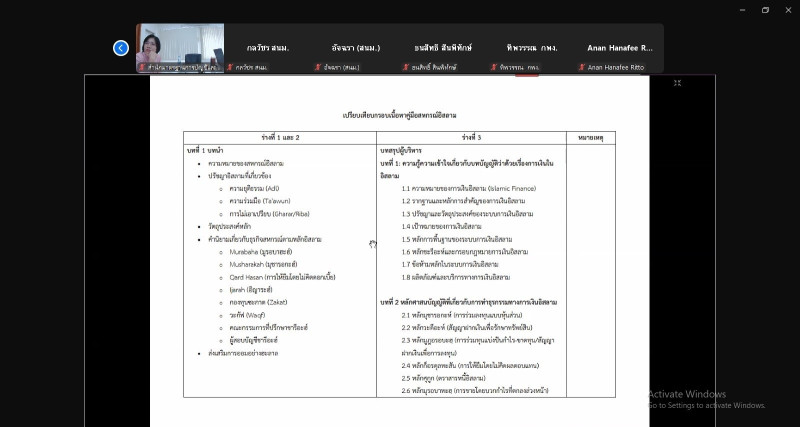The height and width of the screenshot is (427, 800).
Task: Click the 'หมายเหตุ' column header
Action: [x=591, y=138]
